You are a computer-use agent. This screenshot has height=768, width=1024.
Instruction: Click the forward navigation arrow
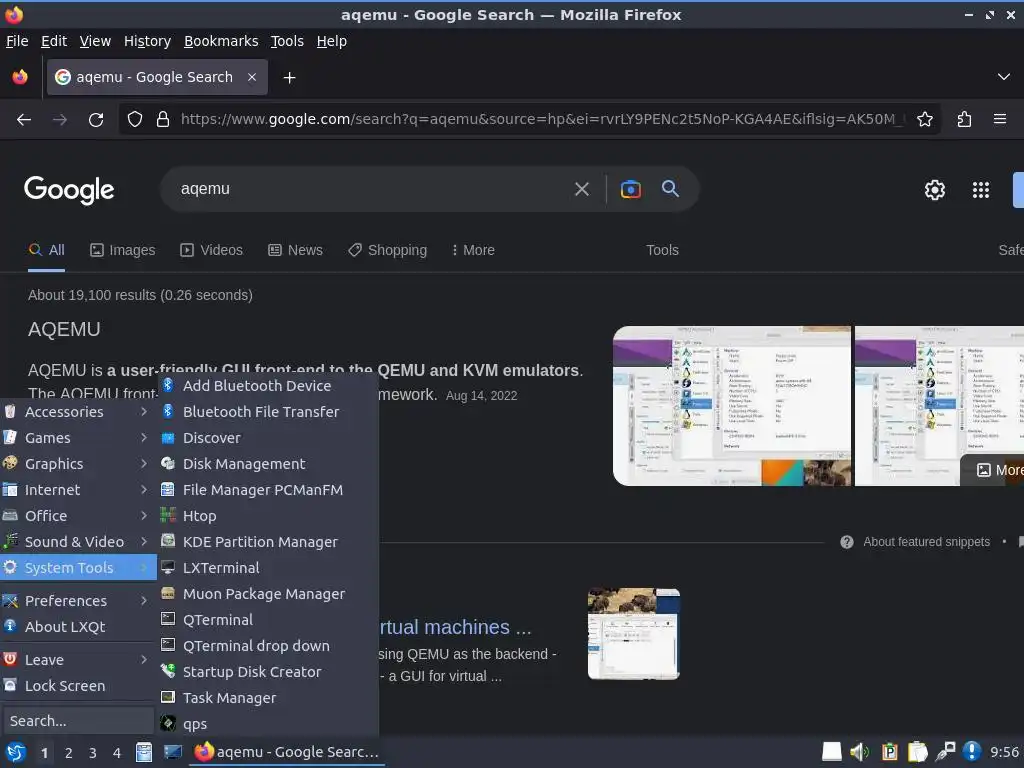click(60, 120)
